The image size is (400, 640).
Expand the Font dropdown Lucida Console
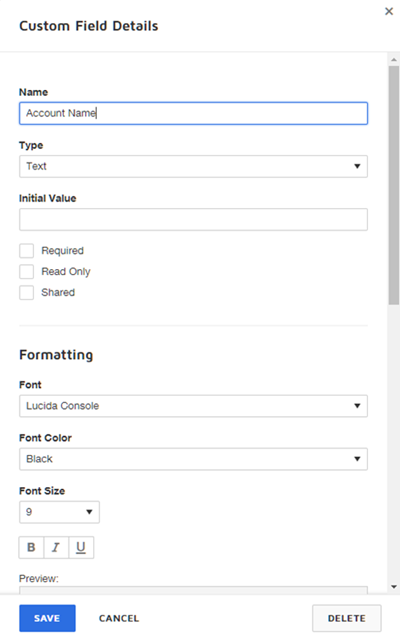coord(193,406)
